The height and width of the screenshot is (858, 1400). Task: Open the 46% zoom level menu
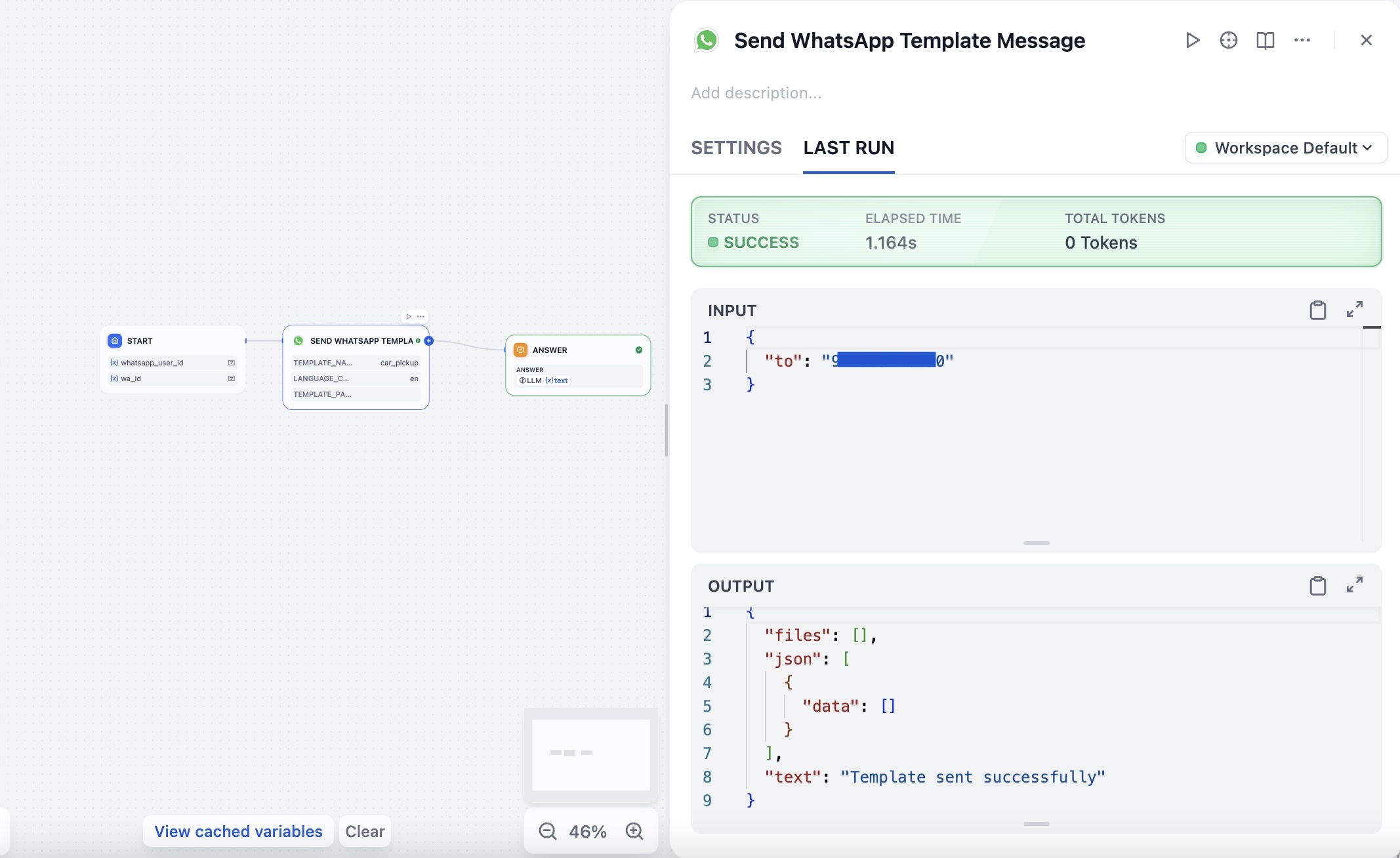[587, 831]
